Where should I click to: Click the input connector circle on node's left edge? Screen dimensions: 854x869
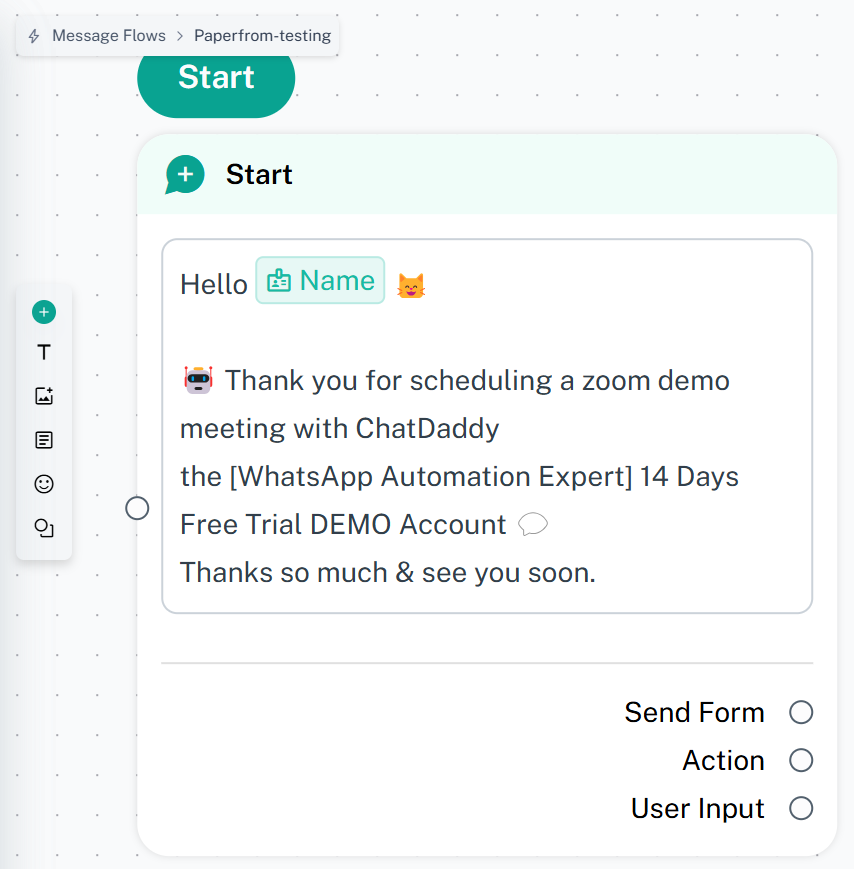point(137,508)
